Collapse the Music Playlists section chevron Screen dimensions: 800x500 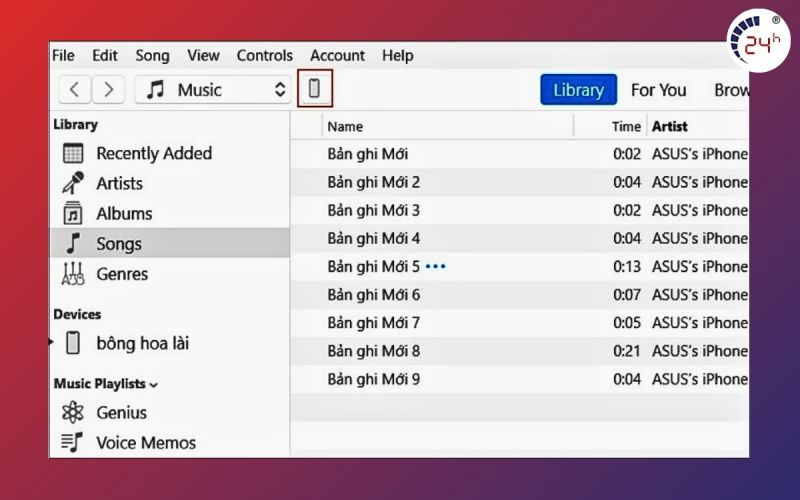pyautogui.click(x=154, y=385)
